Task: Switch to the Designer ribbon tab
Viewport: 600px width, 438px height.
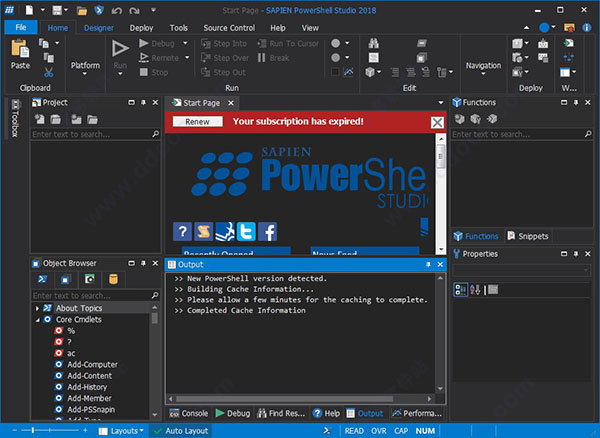Action: tap(99, 28)
